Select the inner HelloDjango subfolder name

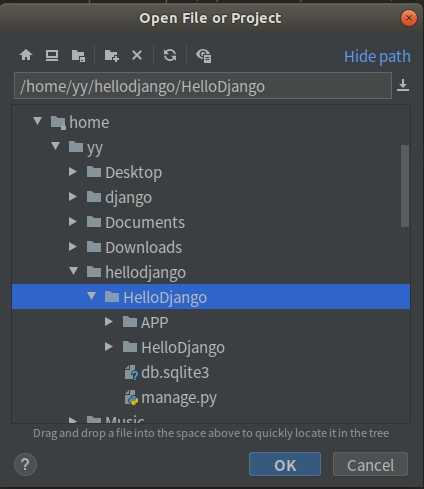pos(183,348)
